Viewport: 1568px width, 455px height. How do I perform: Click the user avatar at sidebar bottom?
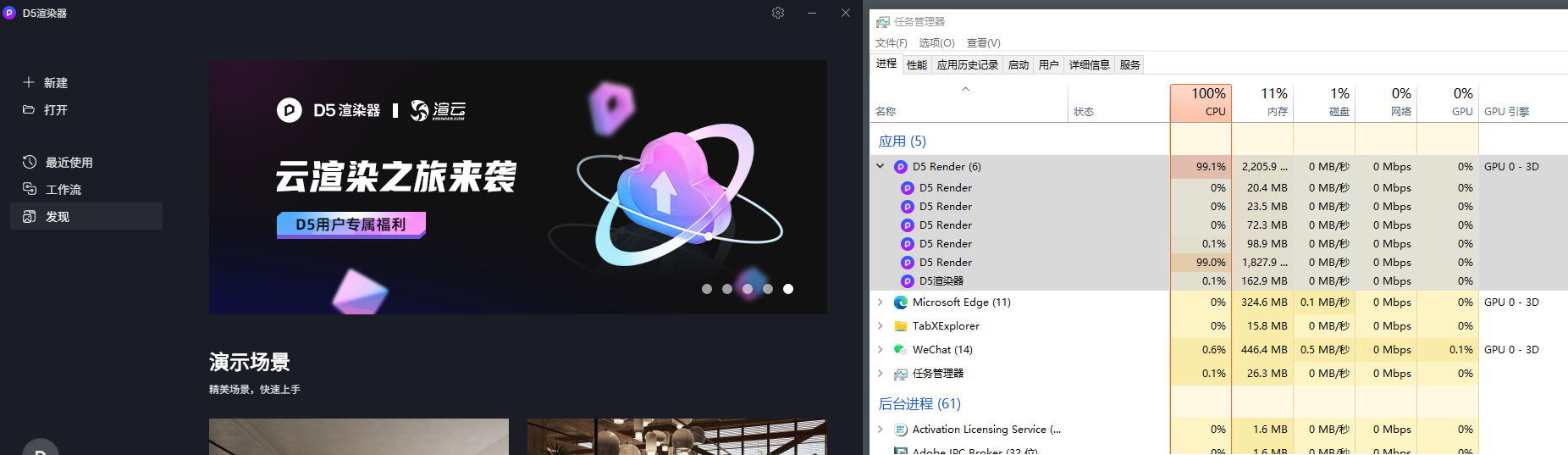[41, 447]
